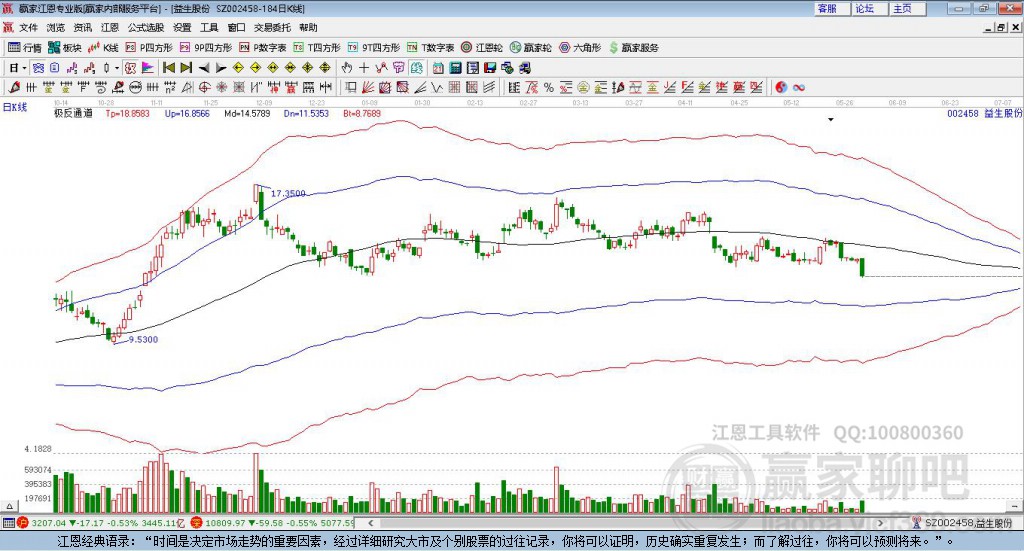
Task: Open the T数字表 tool
Action: pyautogui.click(x=430, y=48)
